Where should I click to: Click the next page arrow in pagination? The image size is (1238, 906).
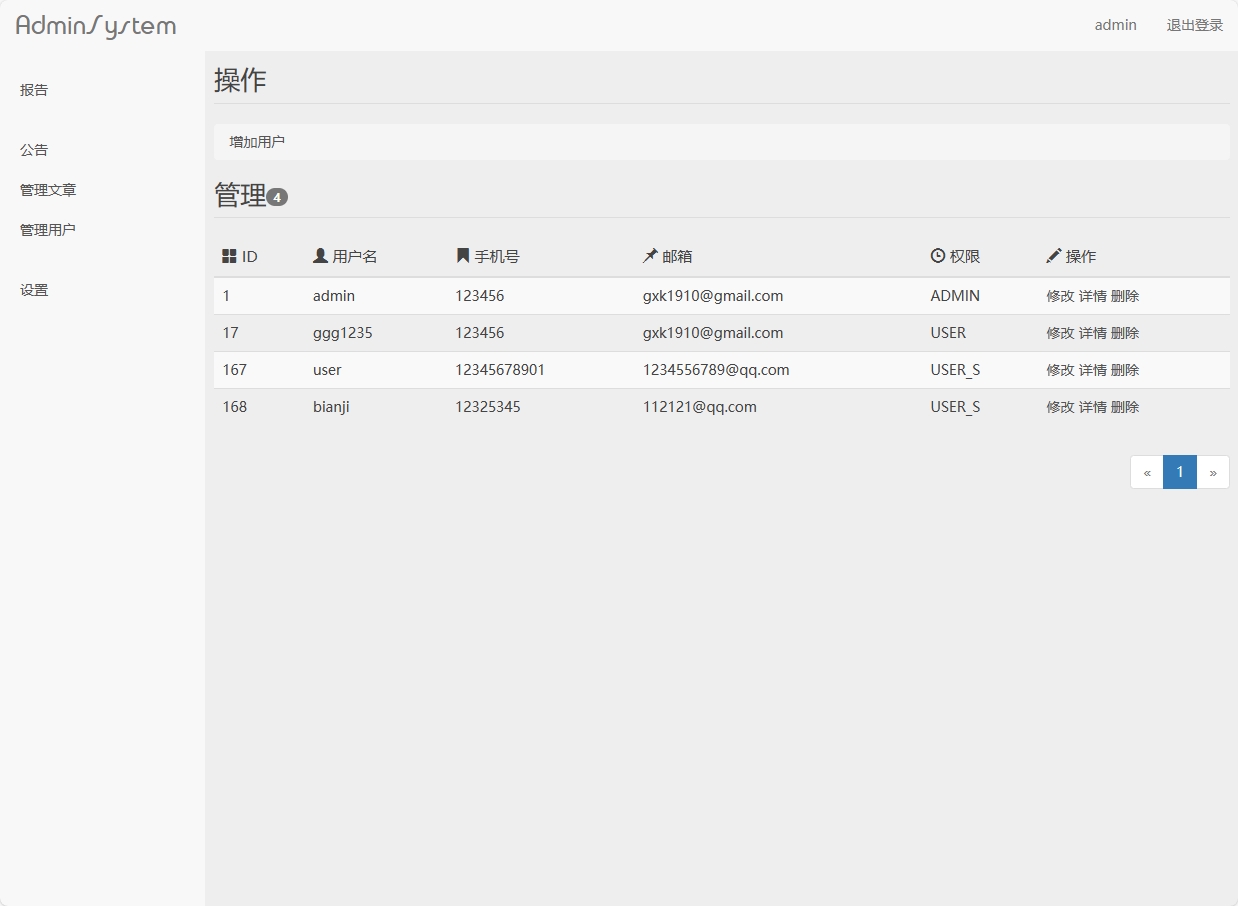coord(1212,471)
